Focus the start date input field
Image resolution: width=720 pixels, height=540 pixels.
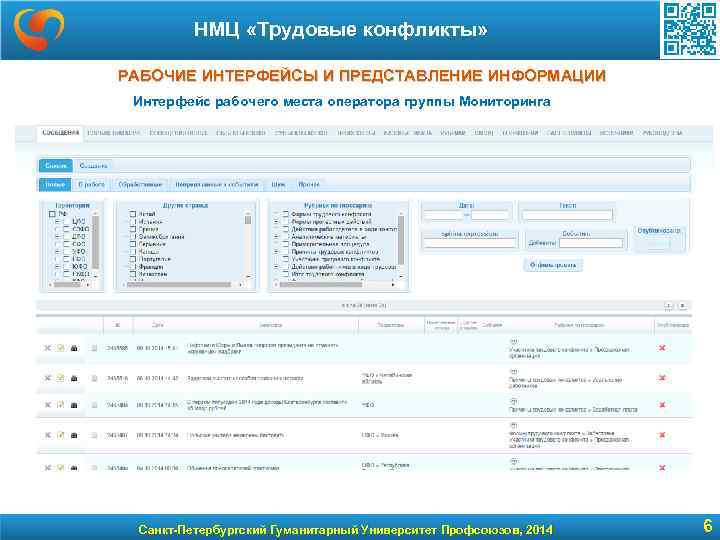(x=443, y=215)
